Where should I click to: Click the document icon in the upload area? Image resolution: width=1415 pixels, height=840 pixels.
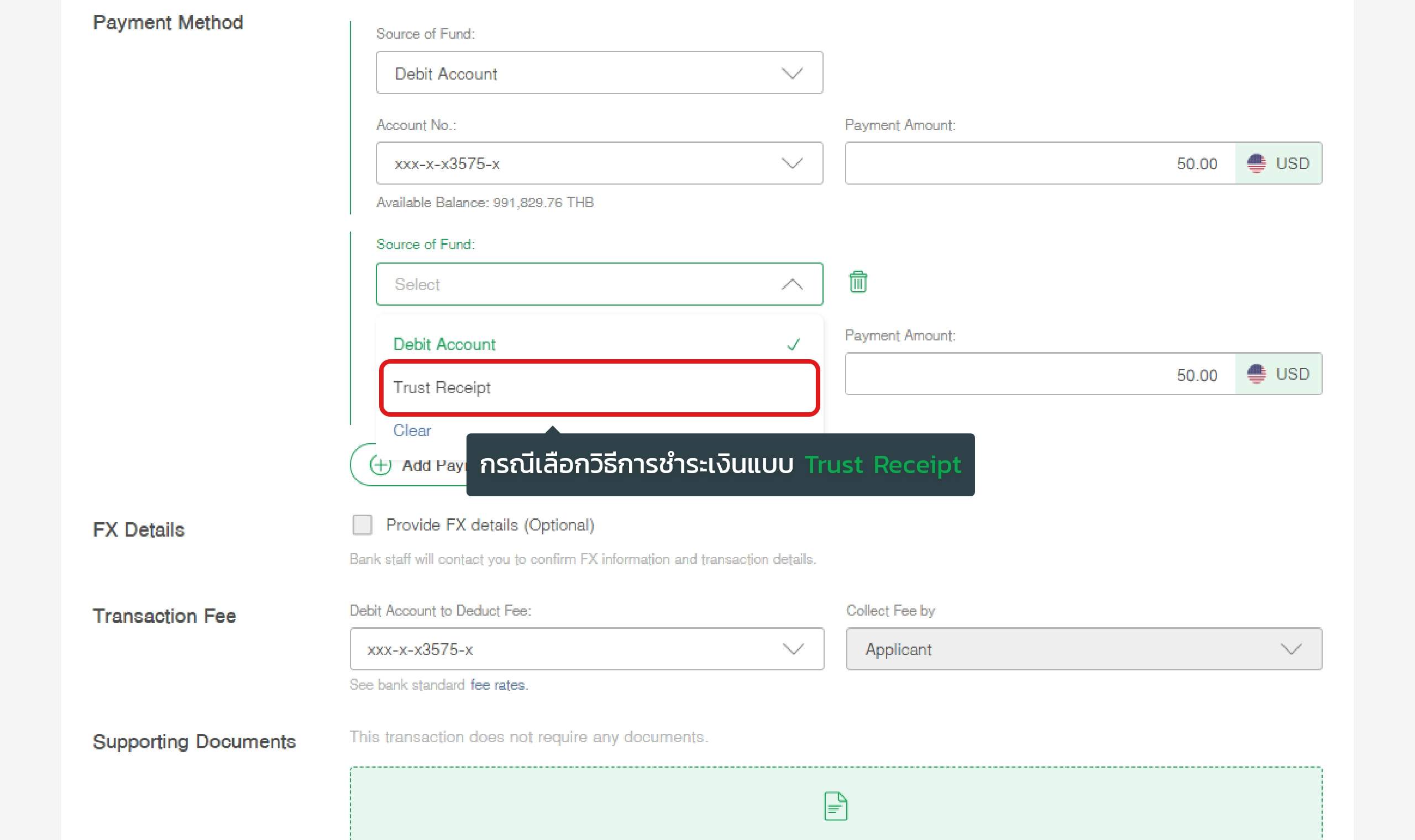click(x=835, y=806)
